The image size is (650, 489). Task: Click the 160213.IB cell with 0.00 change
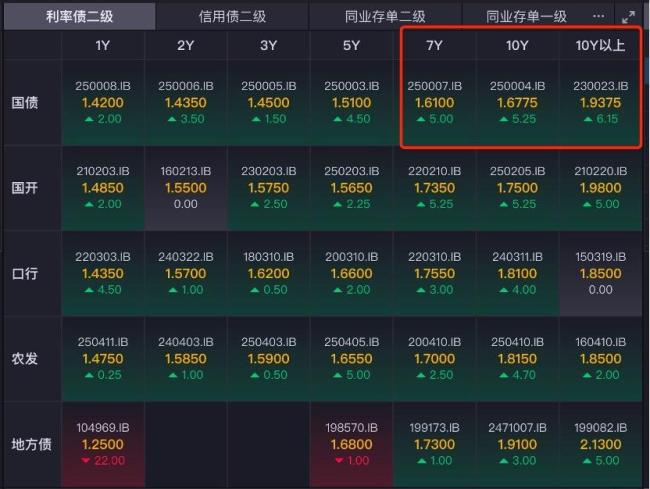tap(186, 187)
